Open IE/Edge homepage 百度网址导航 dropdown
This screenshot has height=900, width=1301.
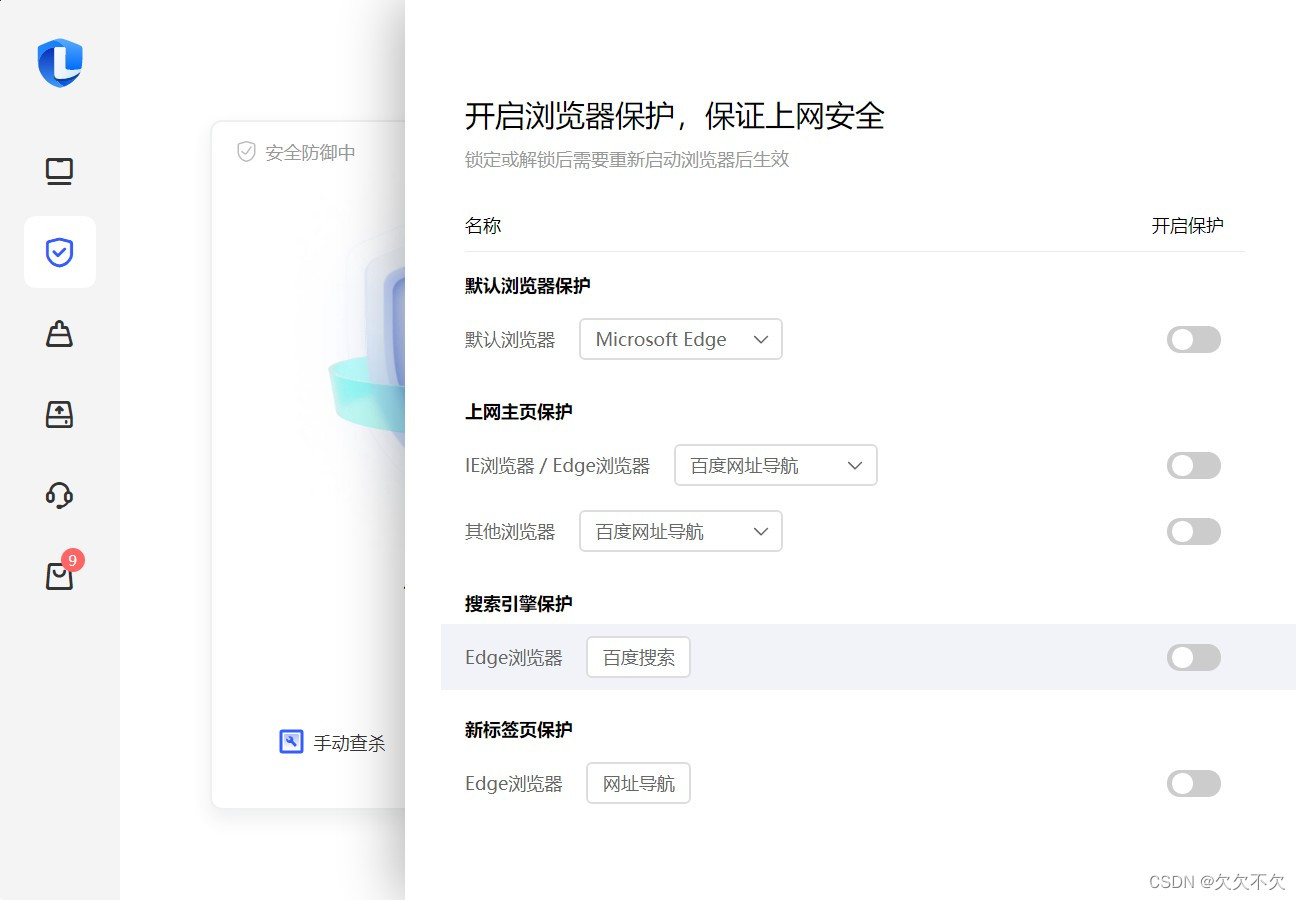776,465
